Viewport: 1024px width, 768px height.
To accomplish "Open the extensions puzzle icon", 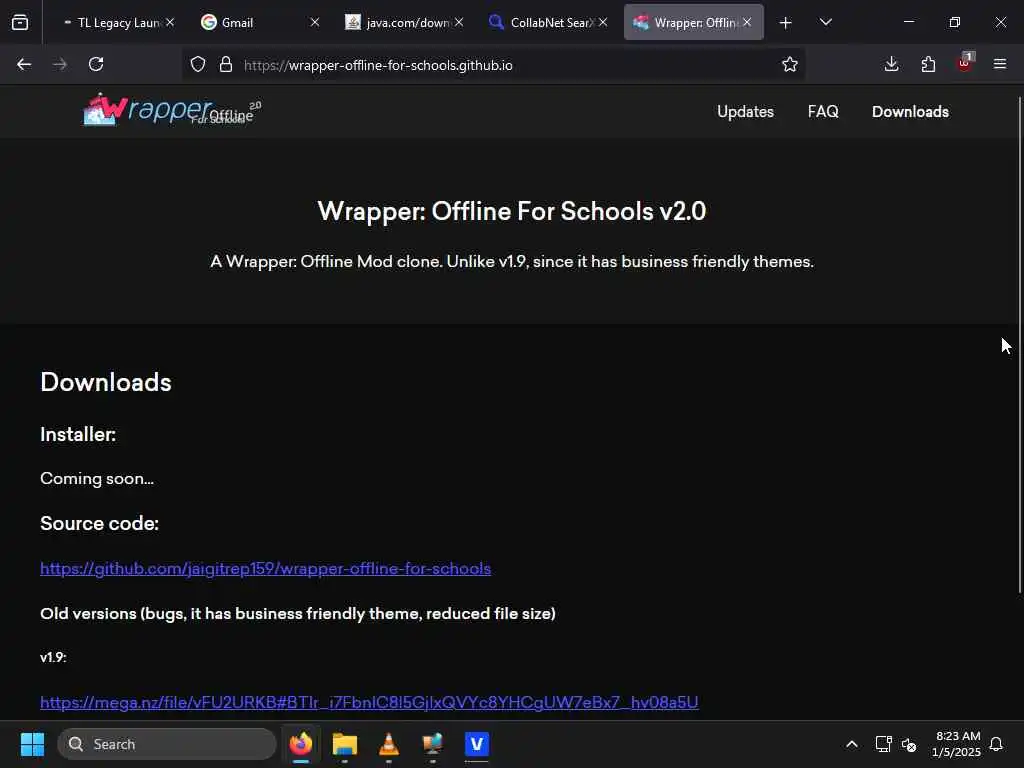I will click(x=928, y=64).
